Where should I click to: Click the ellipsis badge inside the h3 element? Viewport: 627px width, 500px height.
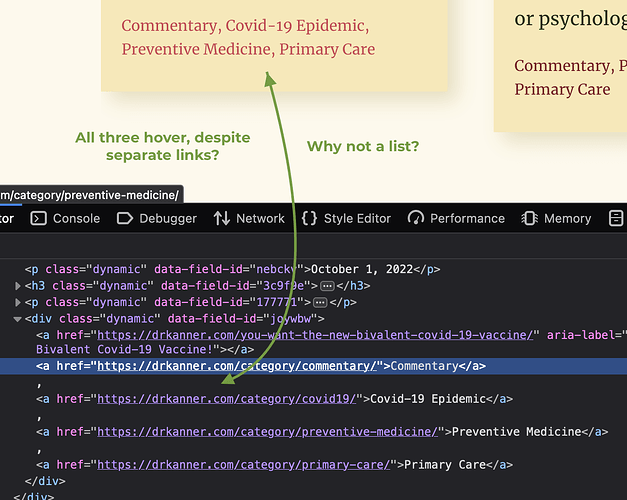click(327, 286)
